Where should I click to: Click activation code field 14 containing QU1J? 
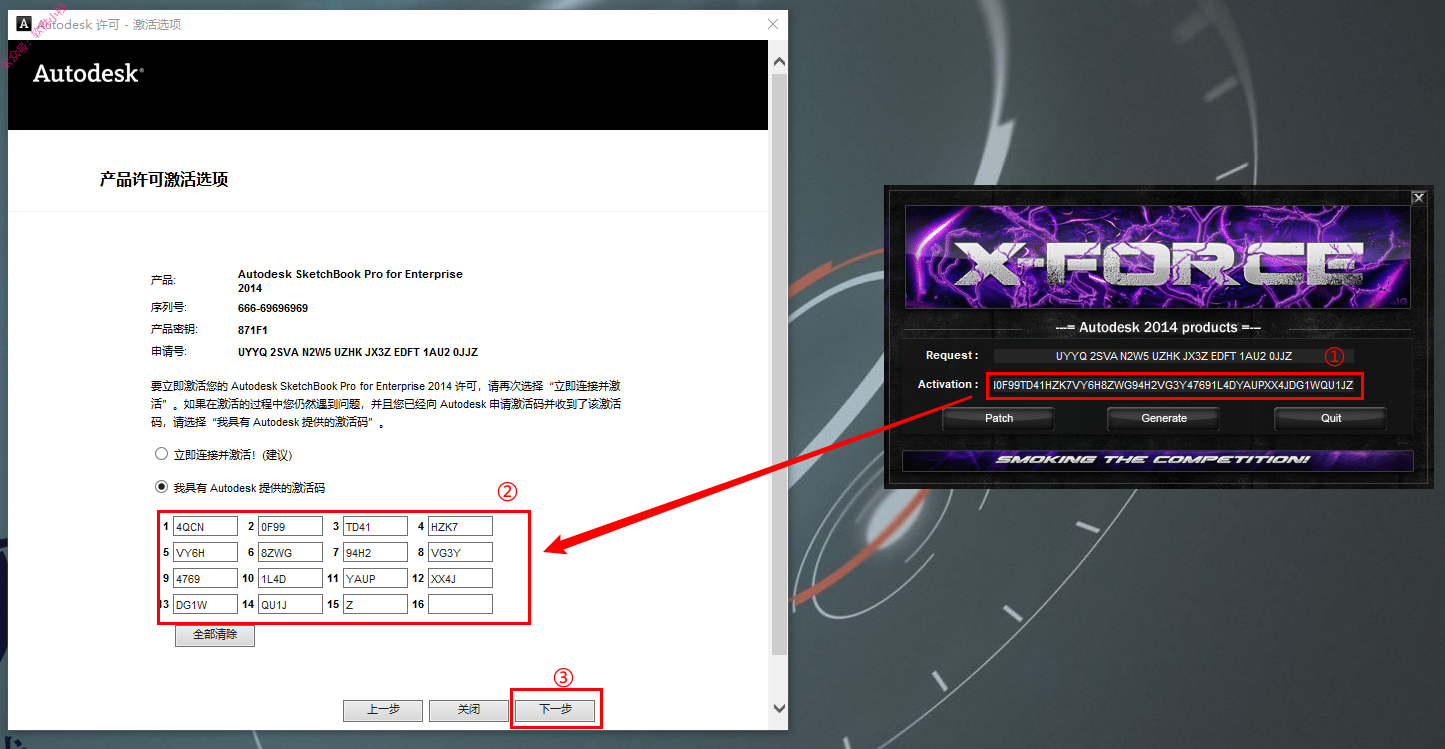(x=290, y=604)
